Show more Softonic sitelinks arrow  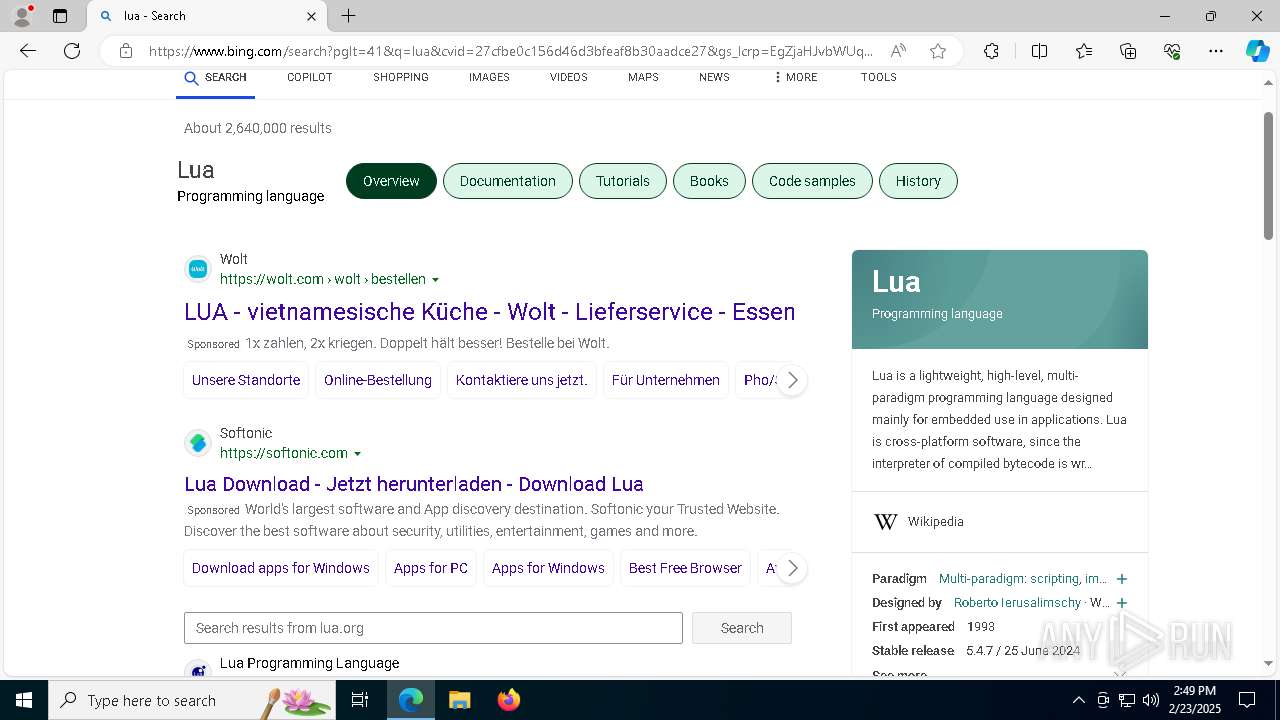[792, 568]
